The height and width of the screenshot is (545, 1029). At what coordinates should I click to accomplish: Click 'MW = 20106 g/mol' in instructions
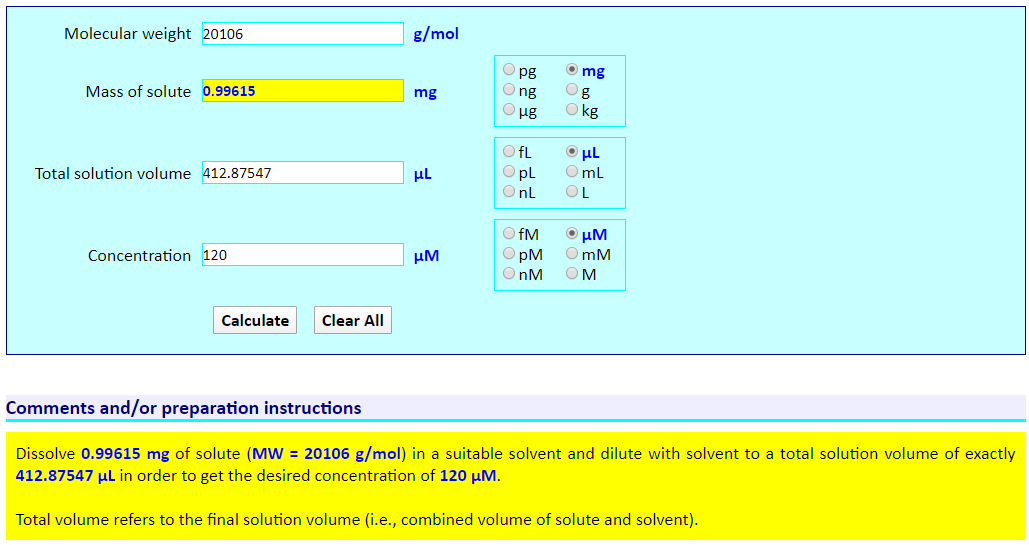[326, 454]
